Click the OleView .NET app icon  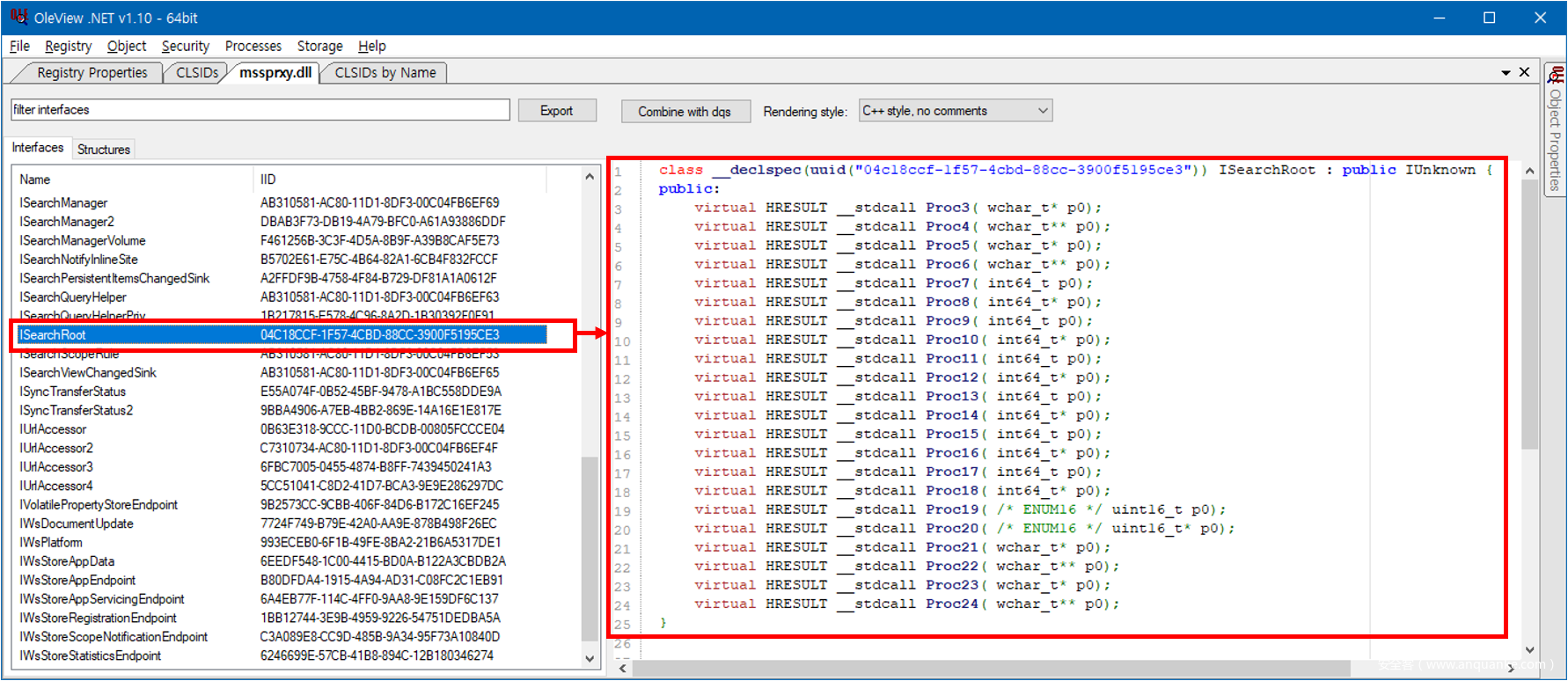[x=18, y=17]
